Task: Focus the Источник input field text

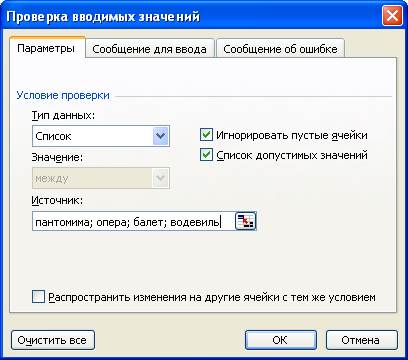Action: click(x=133, y=222)
